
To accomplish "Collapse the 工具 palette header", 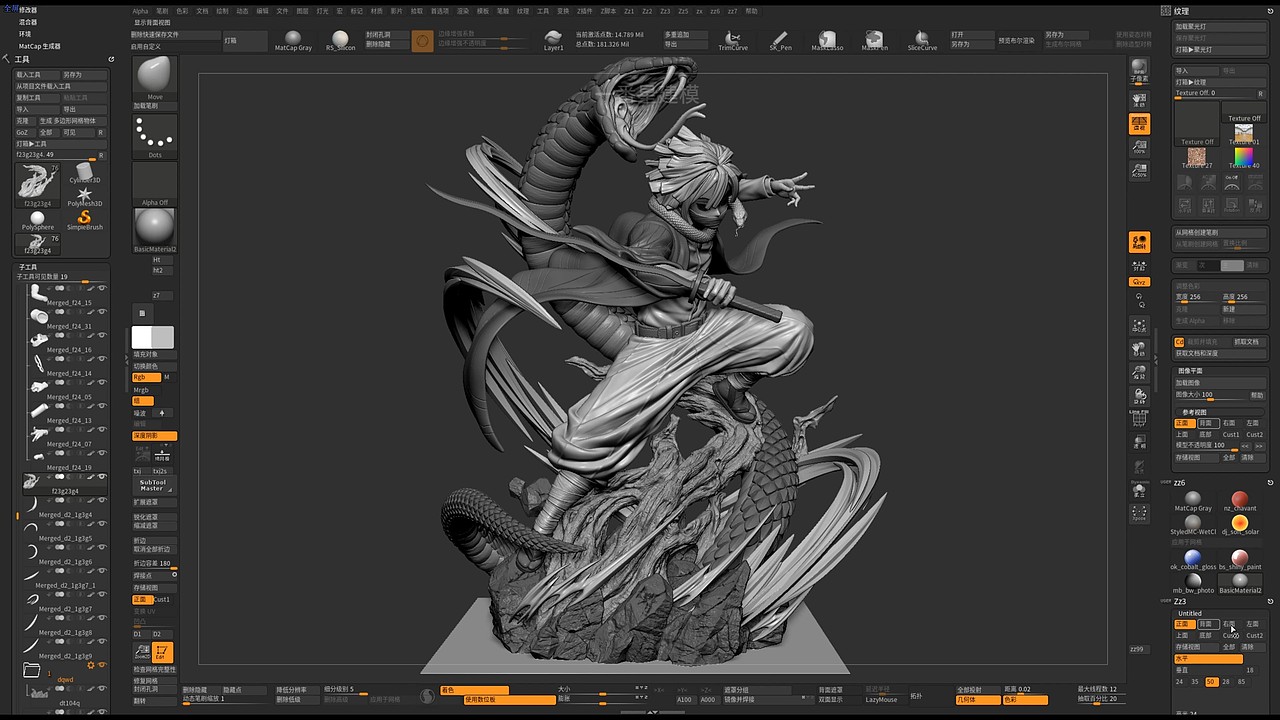I will [x=22, y=59].
